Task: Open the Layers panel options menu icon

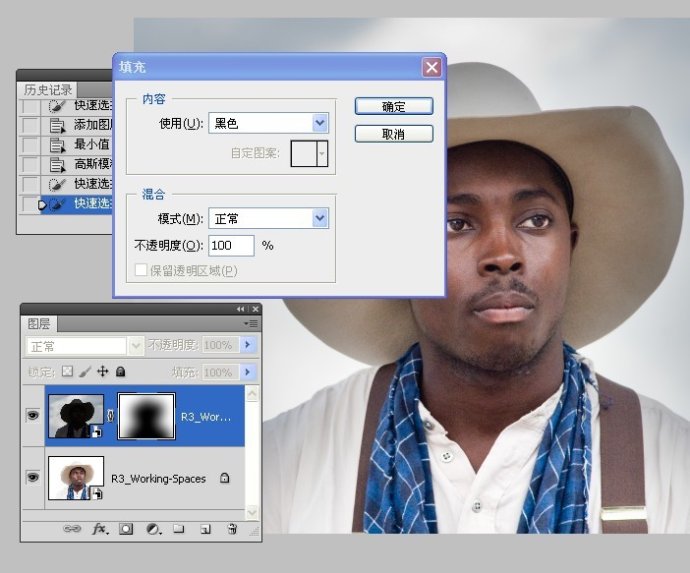Action: [252, 323]
